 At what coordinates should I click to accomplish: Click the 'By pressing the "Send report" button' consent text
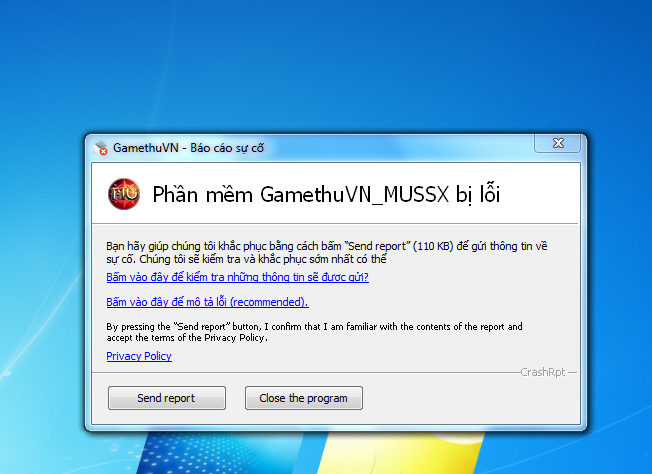coord(314,332)
